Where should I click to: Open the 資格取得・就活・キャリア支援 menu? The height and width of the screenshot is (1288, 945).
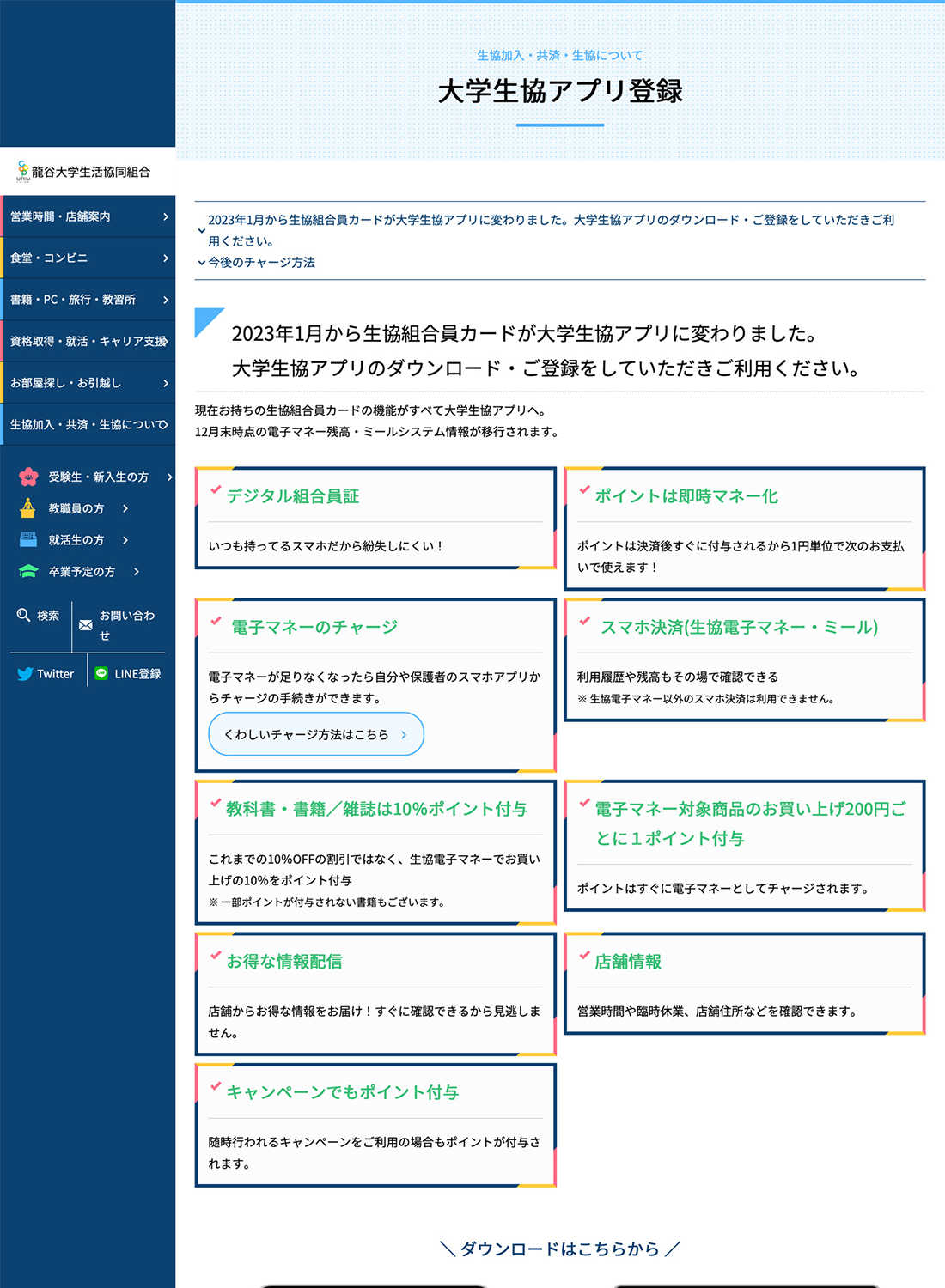[88, 342]
